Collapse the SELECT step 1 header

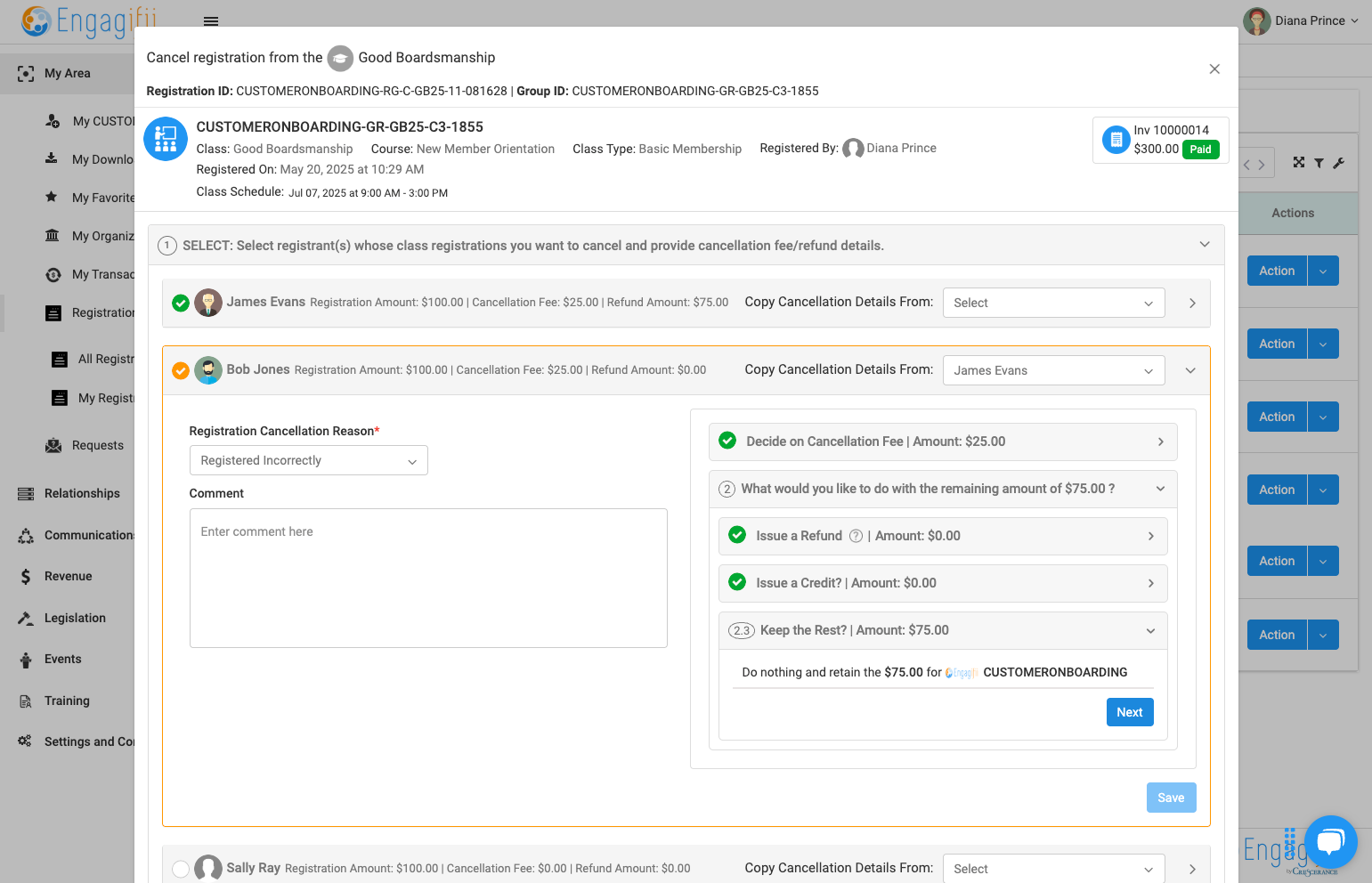(686, 245)
